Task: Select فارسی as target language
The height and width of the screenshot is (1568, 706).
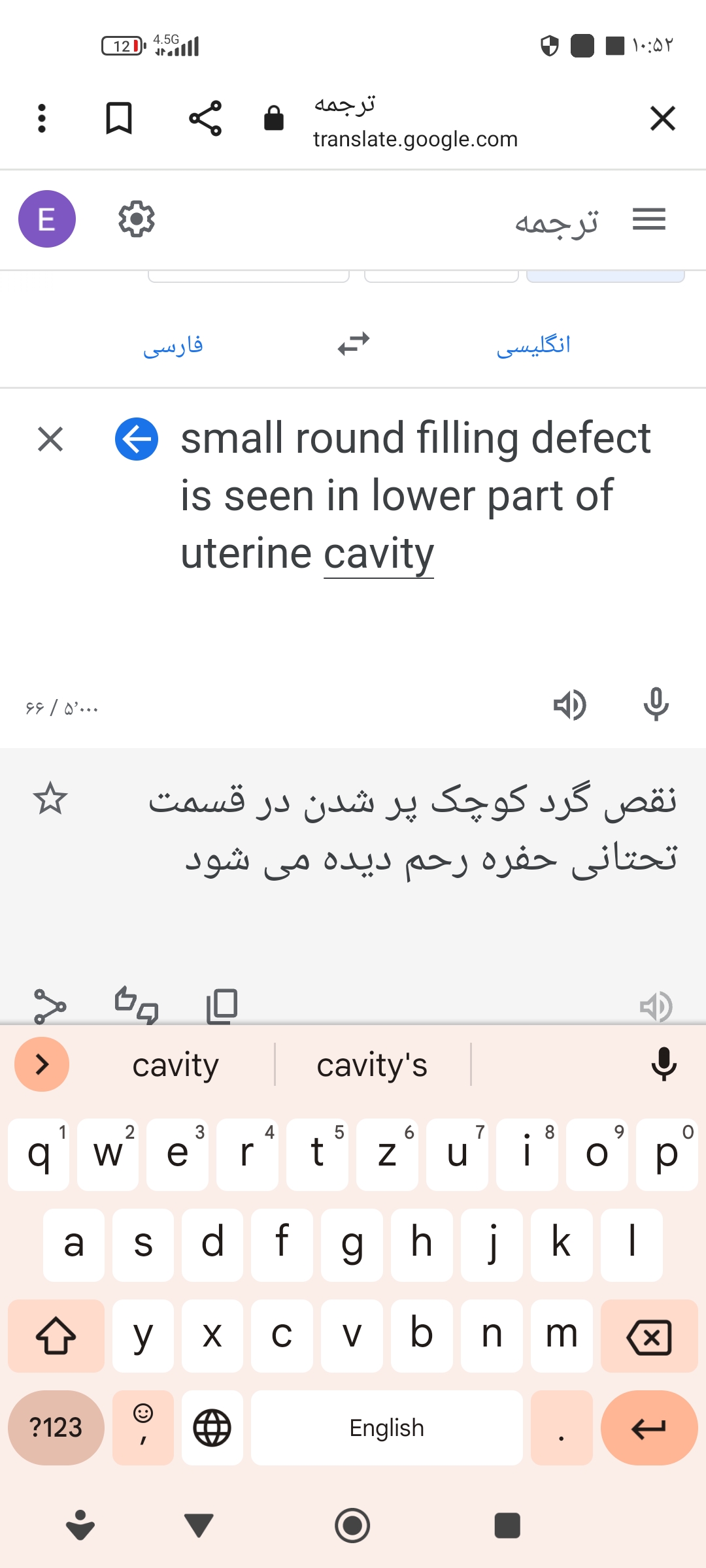Action: coord(173,345)
